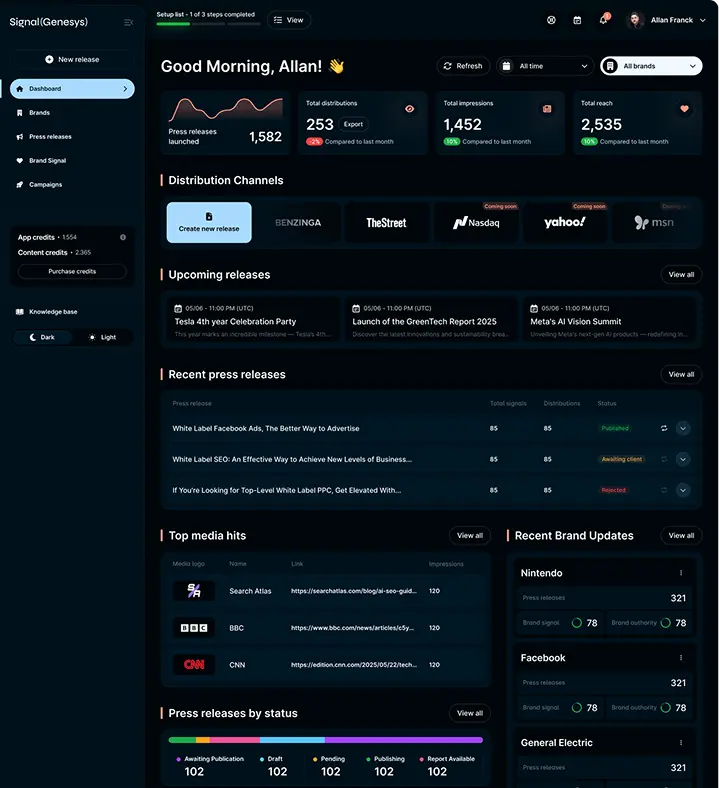The width and height of the screenshot is (719, 788).
Task: Click the Search Atlas media logo
Action: [194, 590]
